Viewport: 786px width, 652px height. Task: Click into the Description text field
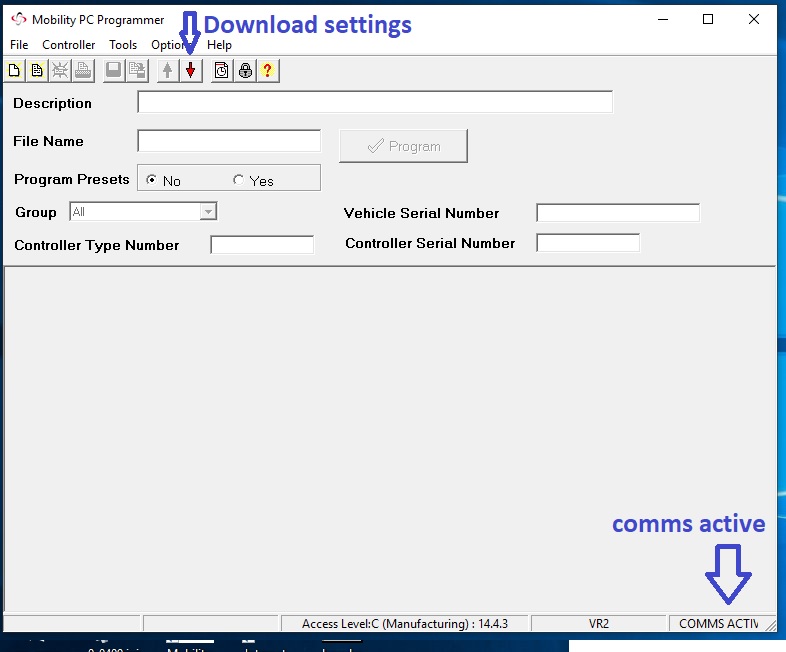pos(374,102)
